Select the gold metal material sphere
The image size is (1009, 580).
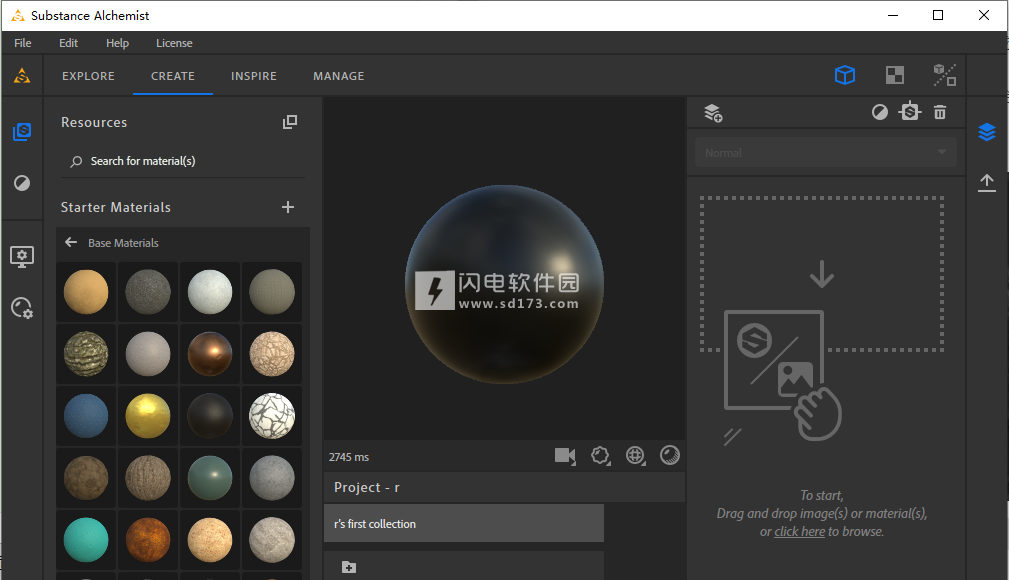coord(148,416)
